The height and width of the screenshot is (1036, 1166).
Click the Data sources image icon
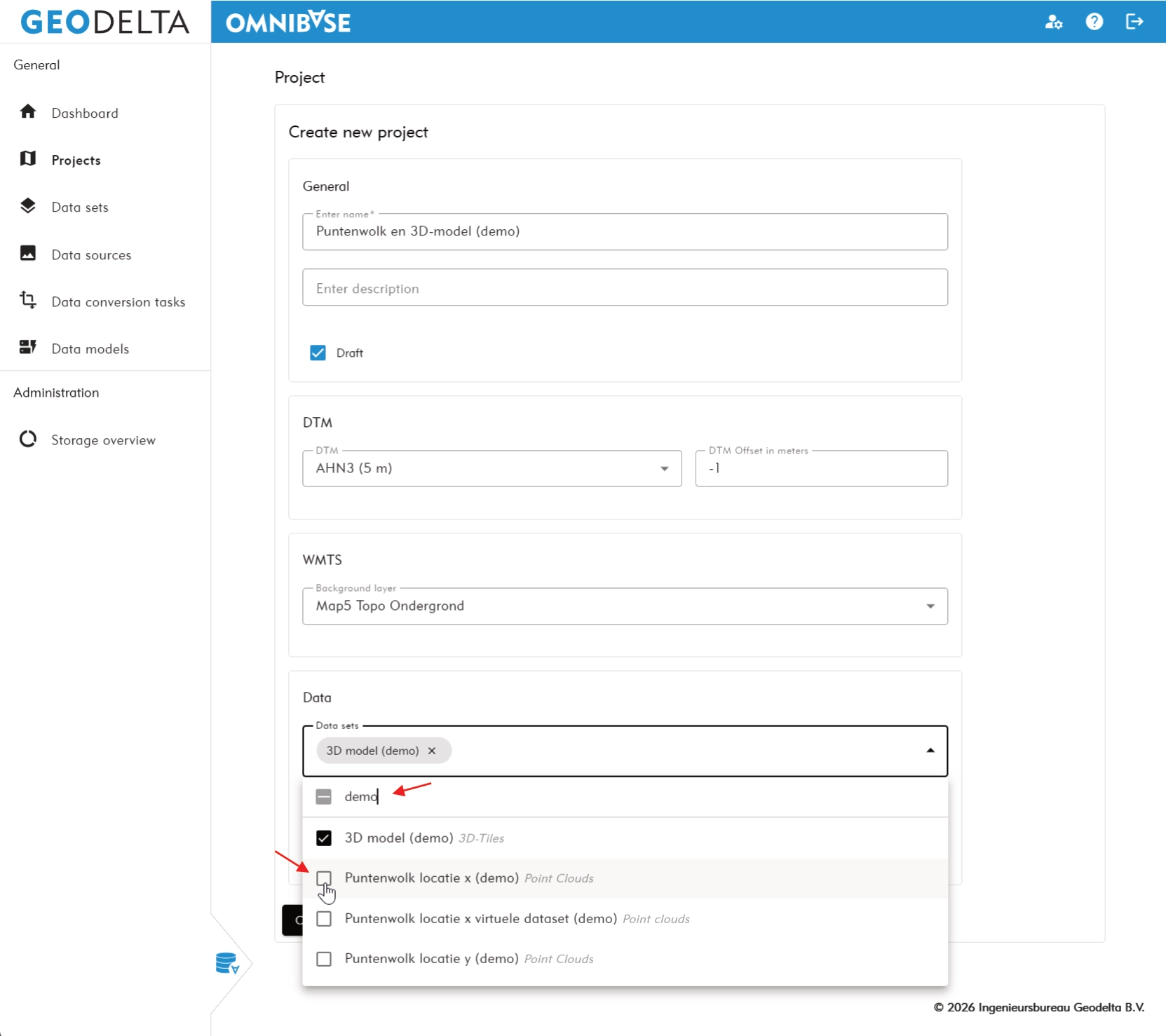pyautogui.click(x=28, y=254)
